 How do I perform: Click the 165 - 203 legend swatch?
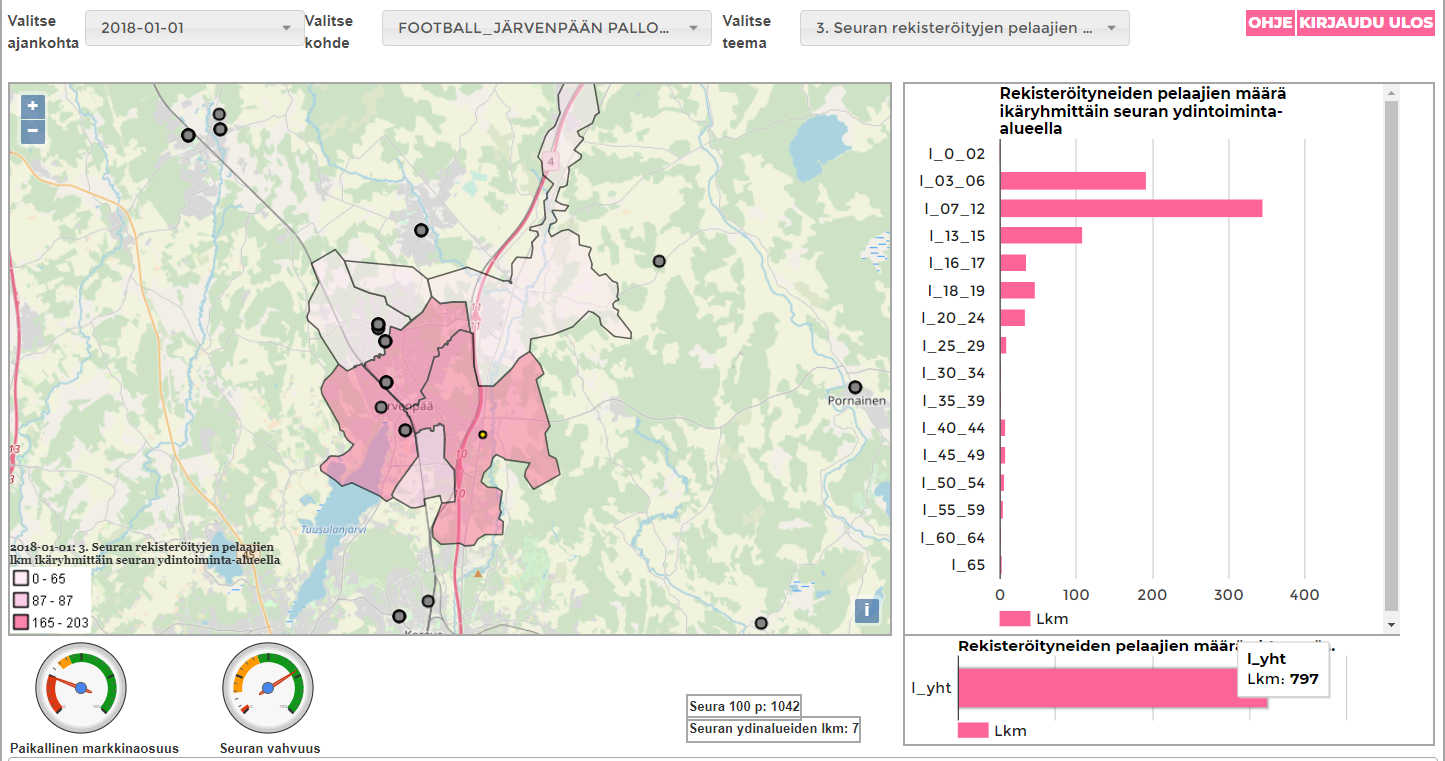[x=20, y=623]
